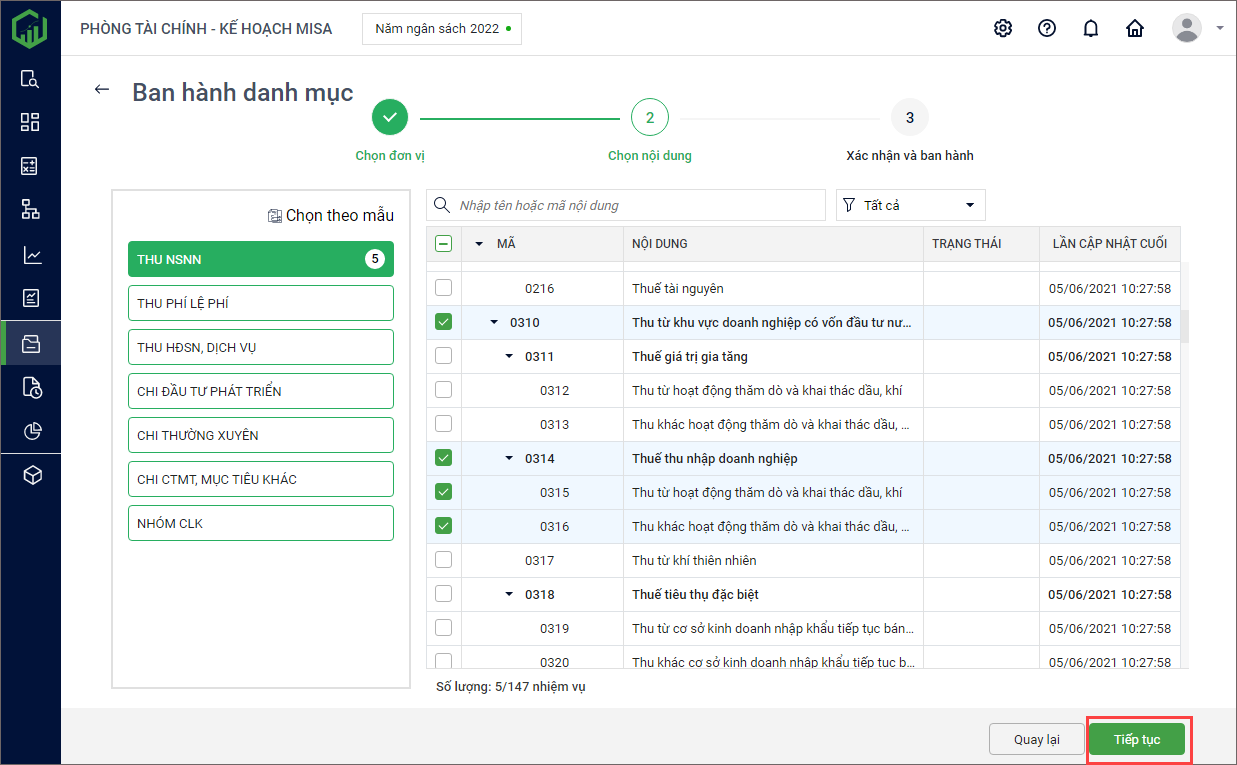The image size is (1237, 765).
Task: Click the back arrow beside Ban hành danh mục
Action: (101, 89)
